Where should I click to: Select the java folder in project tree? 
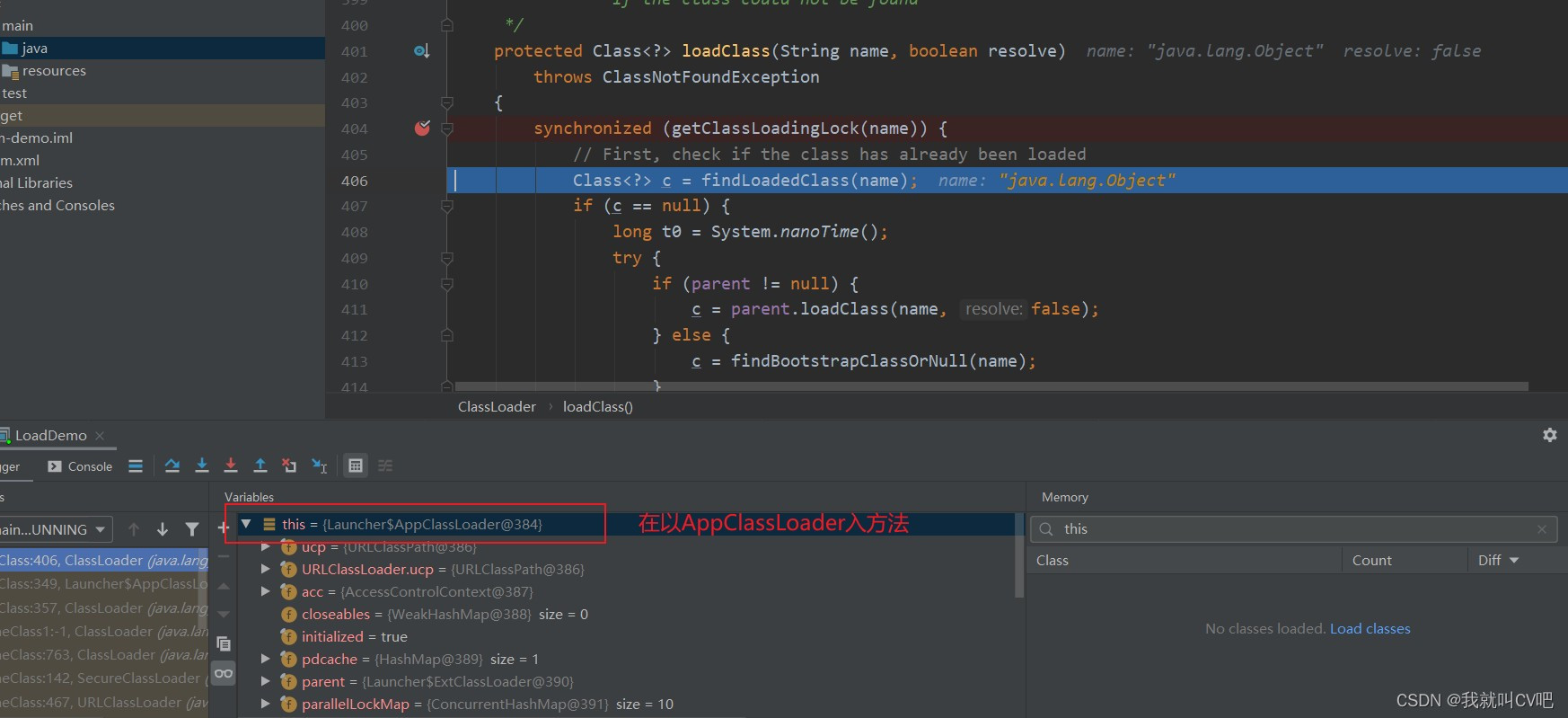click(x=163, y=48)
